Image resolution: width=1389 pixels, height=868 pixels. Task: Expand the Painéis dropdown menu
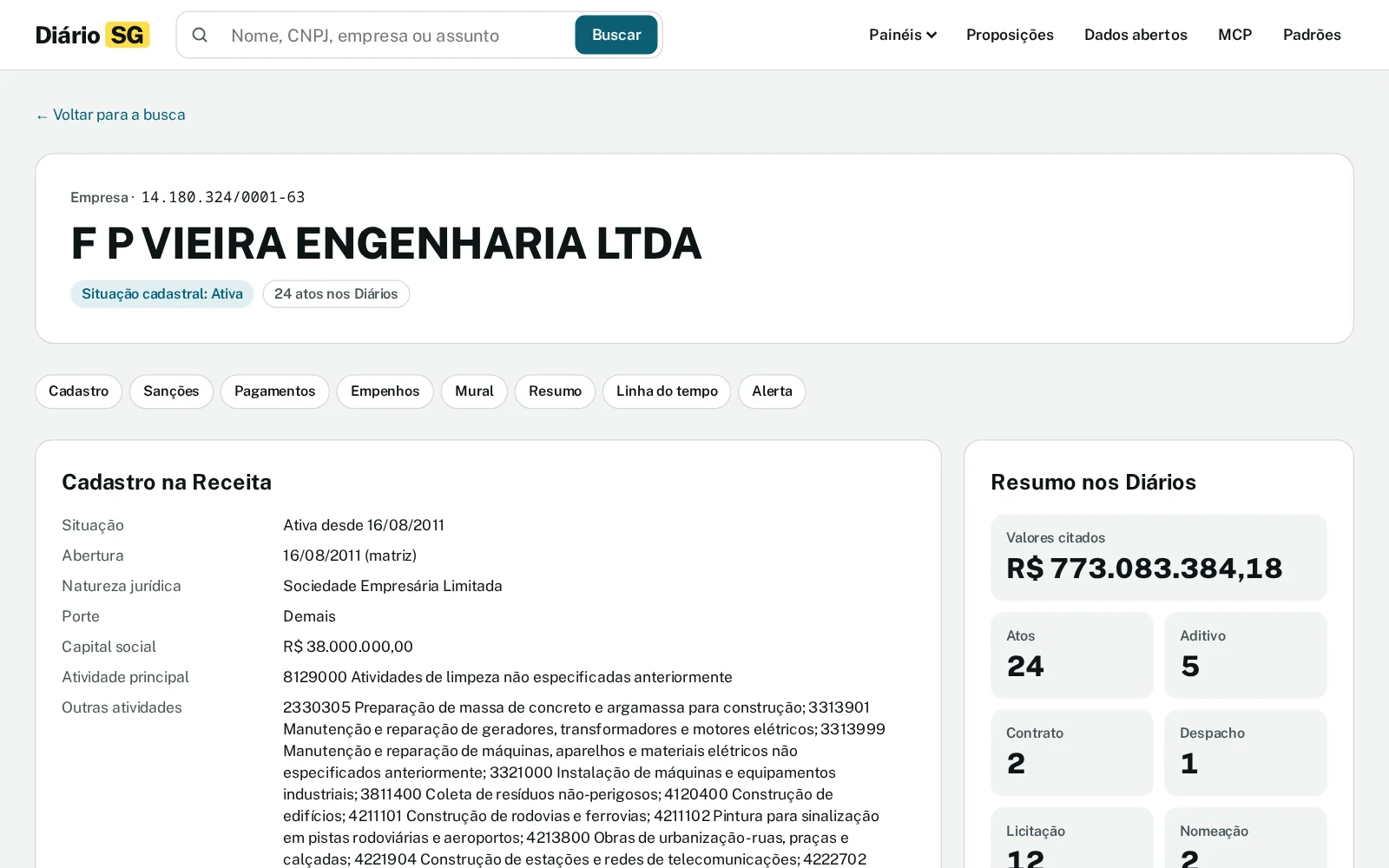[903, 35]
